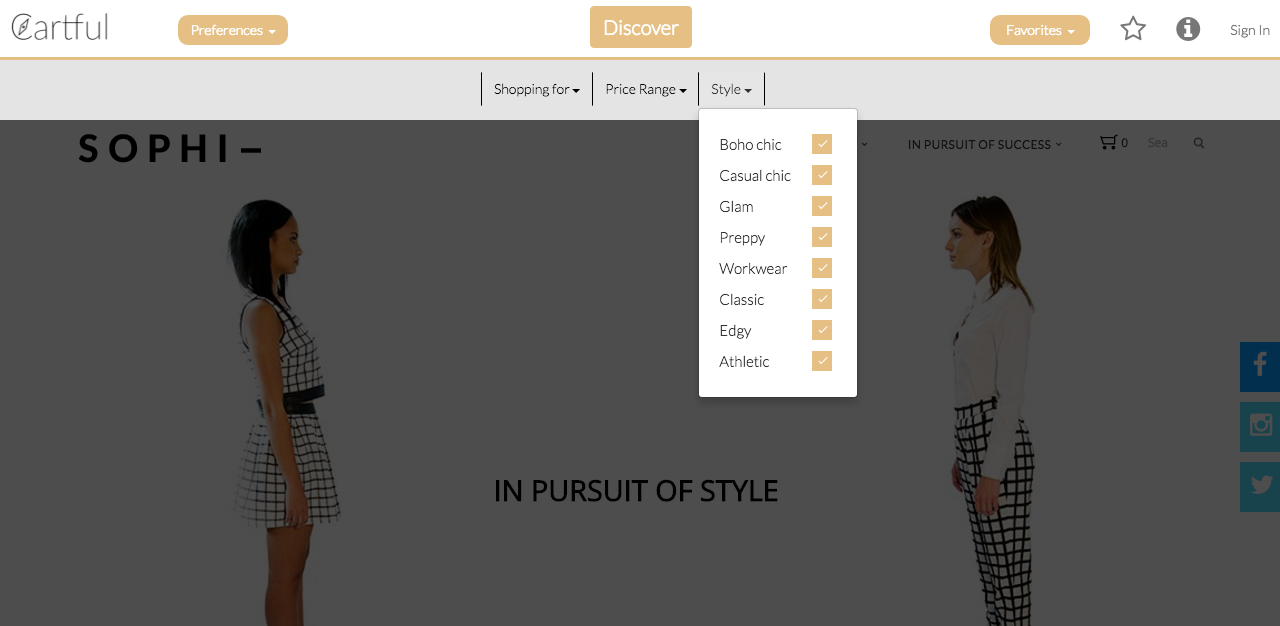
Task: Click the Classic label
Action: 742,299
